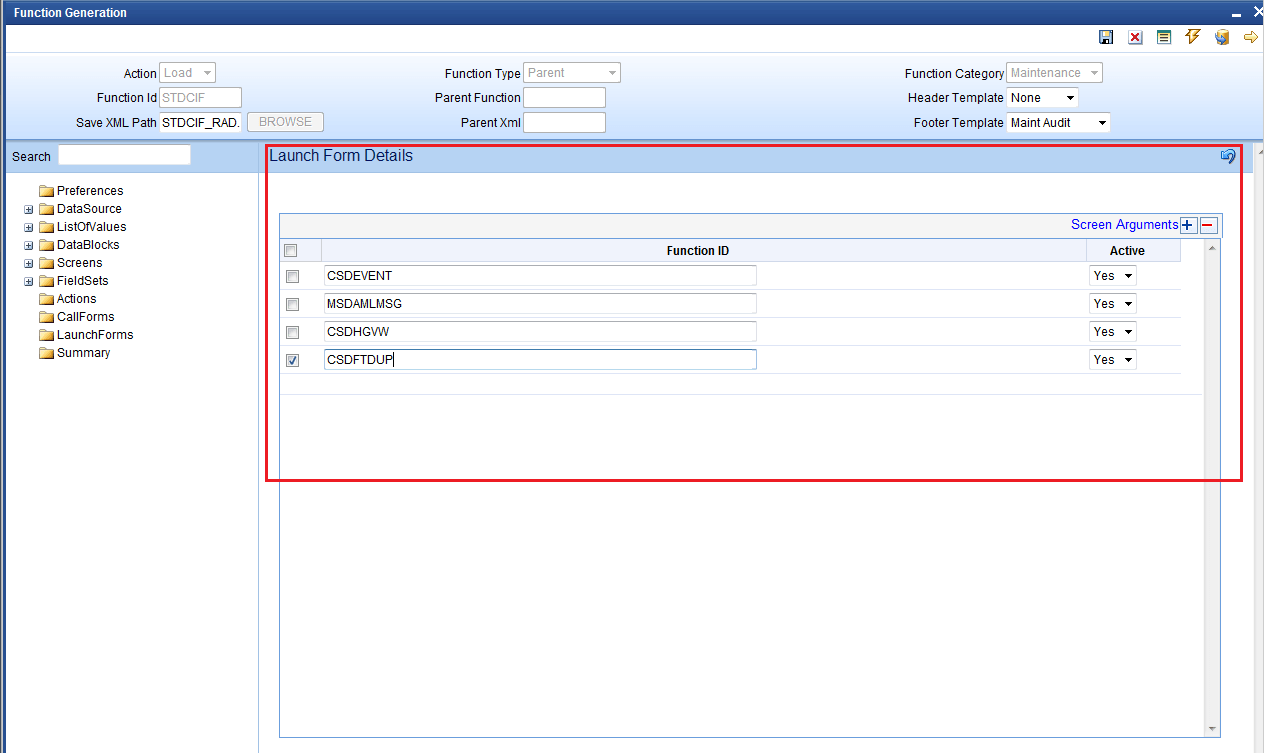This screenshot has width=1264, height=753.
Task: Remove a row with the minus icon
Action: 1209,226
